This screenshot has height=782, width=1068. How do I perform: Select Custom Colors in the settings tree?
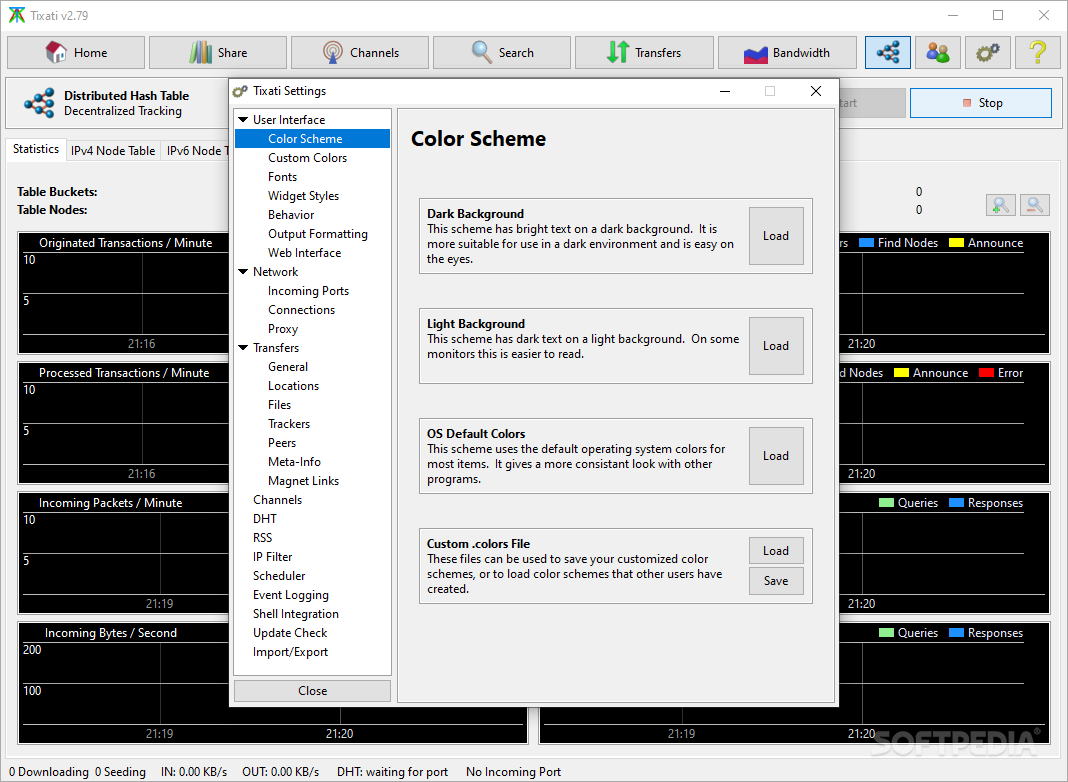[x=307, y=157]
